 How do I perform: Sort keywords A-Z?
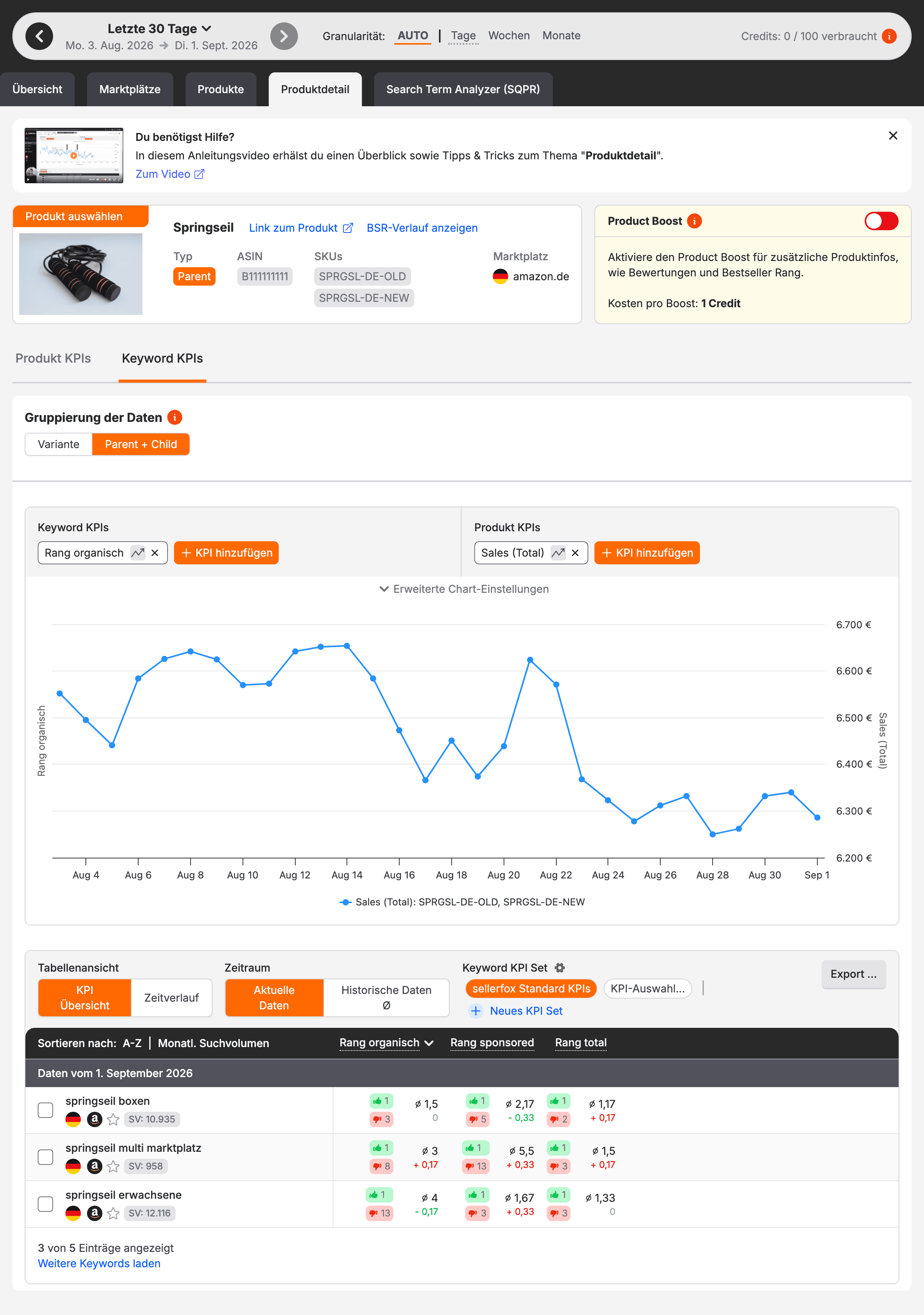(132, 1044)
